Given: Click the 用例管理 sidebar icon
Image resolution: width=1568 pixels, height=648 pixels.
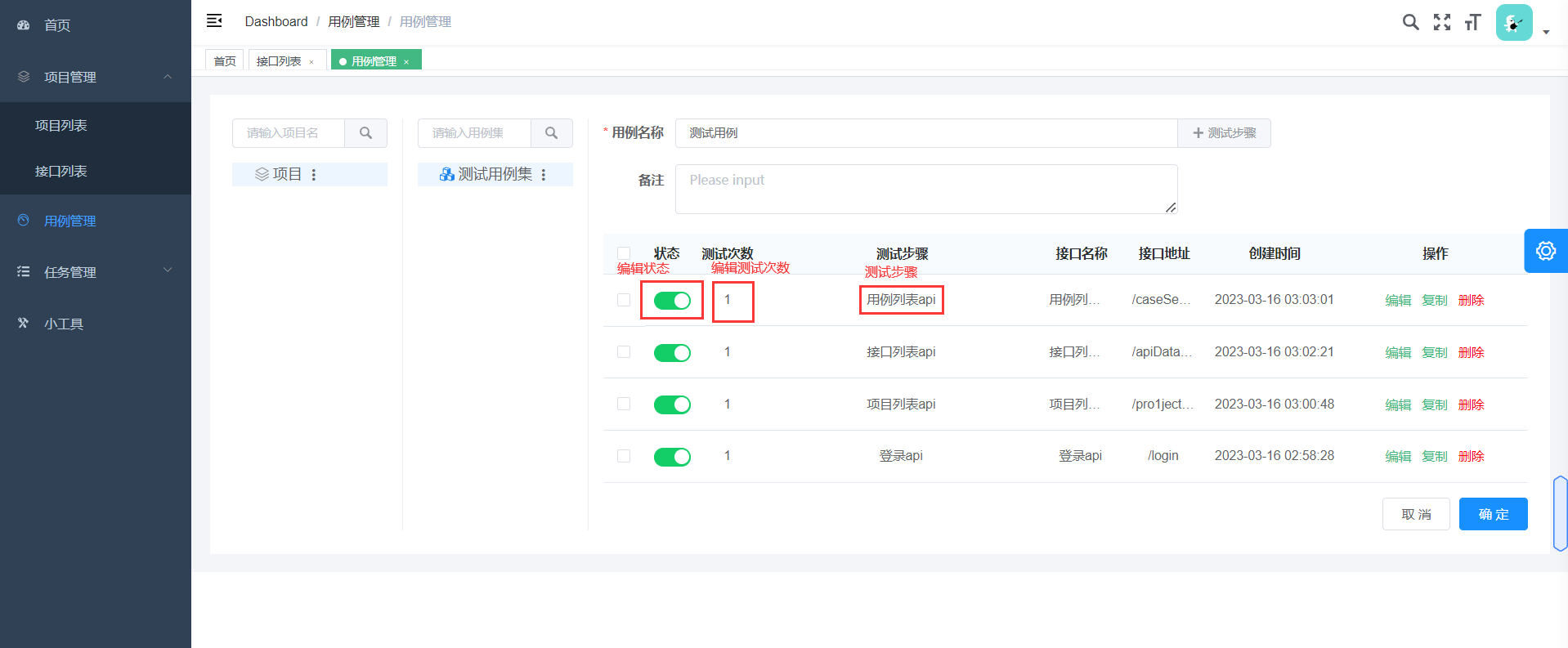Looking at the screenshot, I should point(23,221).
